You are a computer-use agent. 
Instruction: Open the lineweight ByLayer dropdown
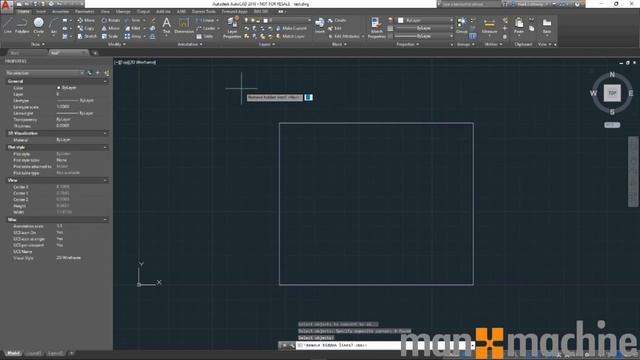click(x=425, y=28)
